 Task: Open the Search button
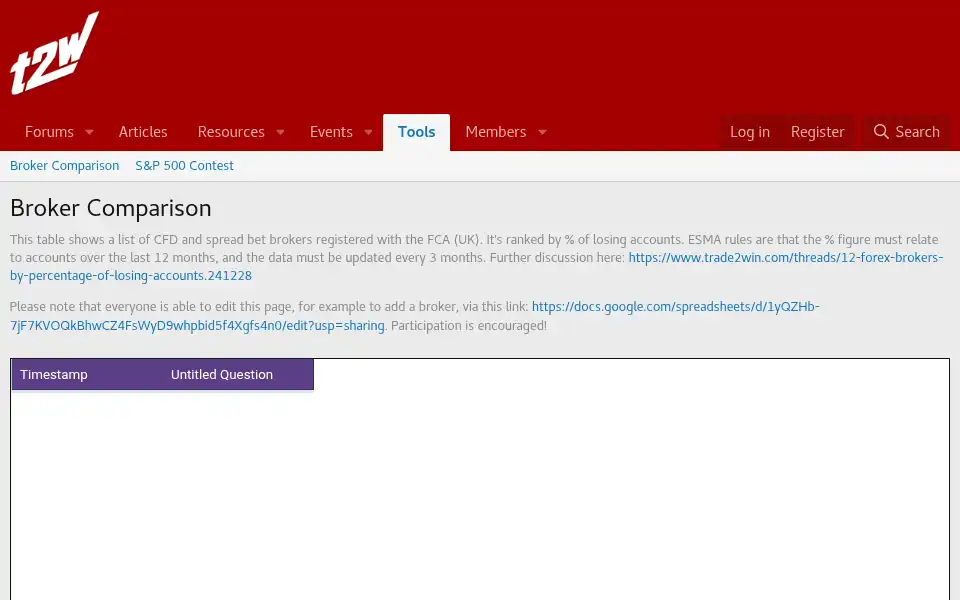(906, 132)
